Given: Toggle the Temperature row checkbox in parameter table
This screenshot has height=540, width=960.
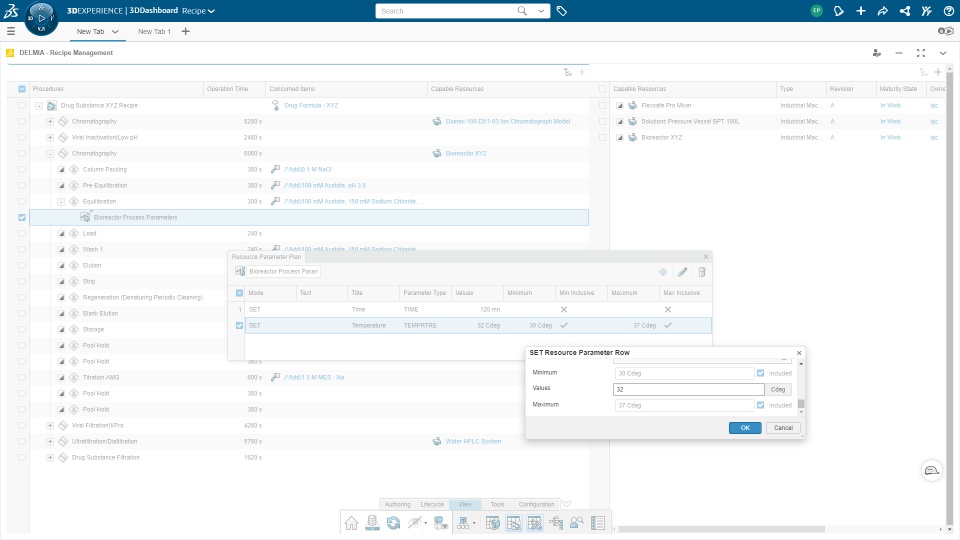Looking at the screenshot, I should (x=239, y=326).
